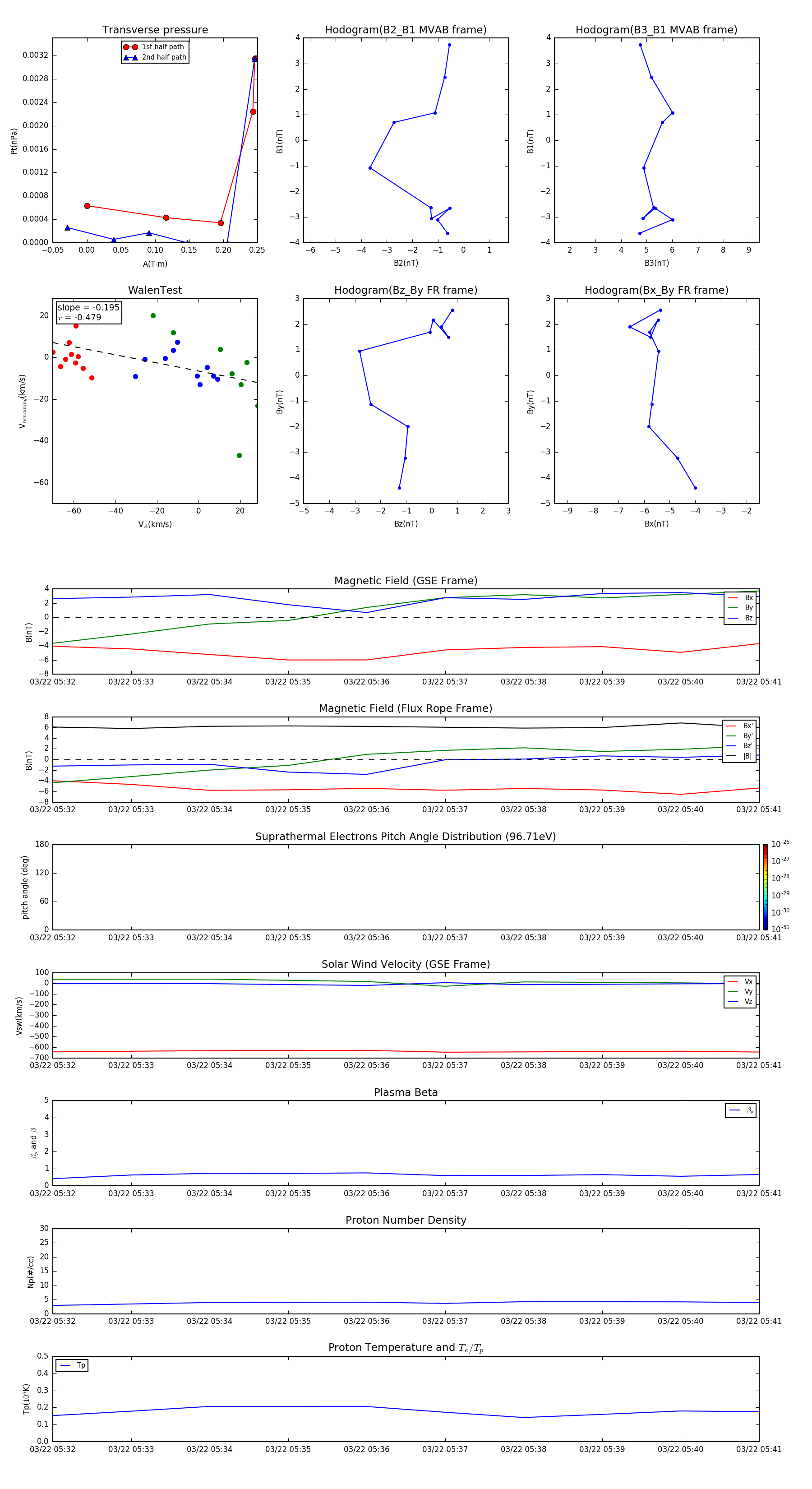Click the lowest green dot in WalenTest
The image size is (812, 1489).
tap(239, 455)
